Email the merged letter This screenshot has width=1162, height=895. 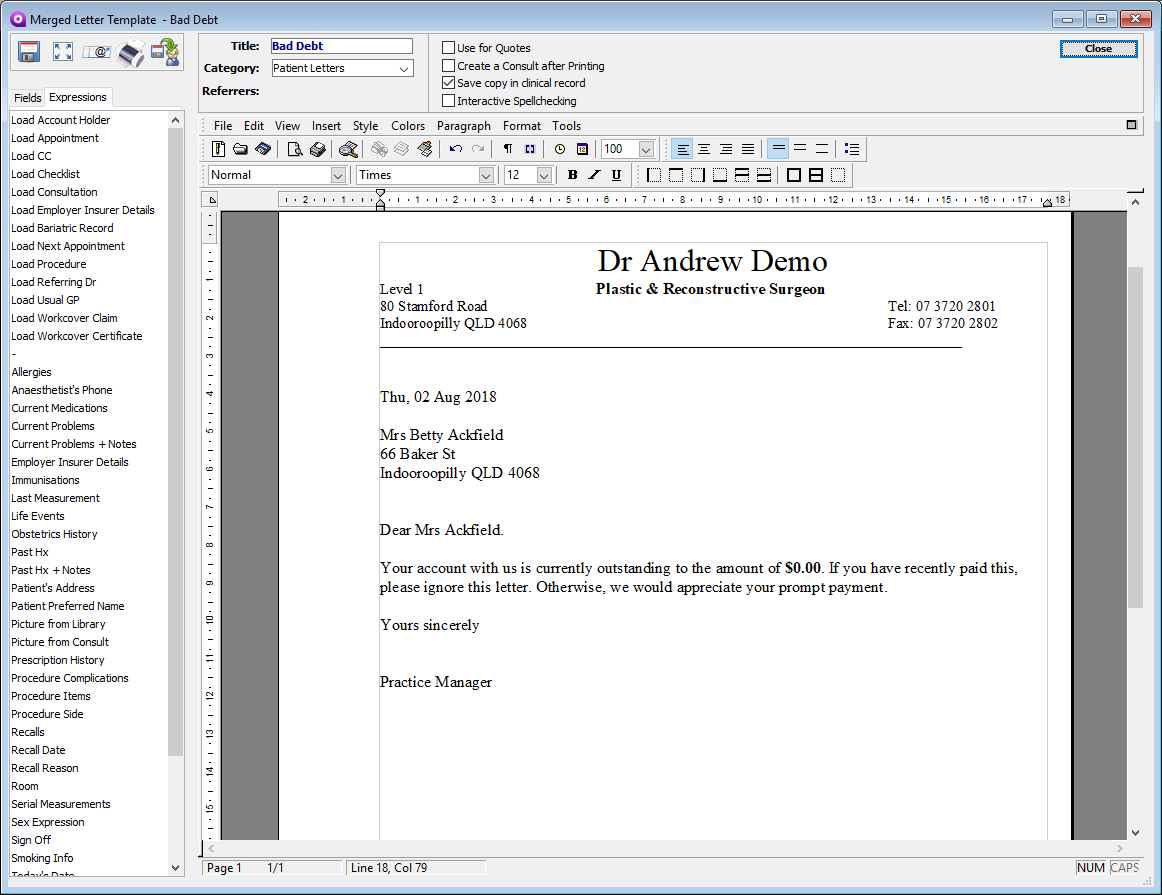click(x=96, y=51)
